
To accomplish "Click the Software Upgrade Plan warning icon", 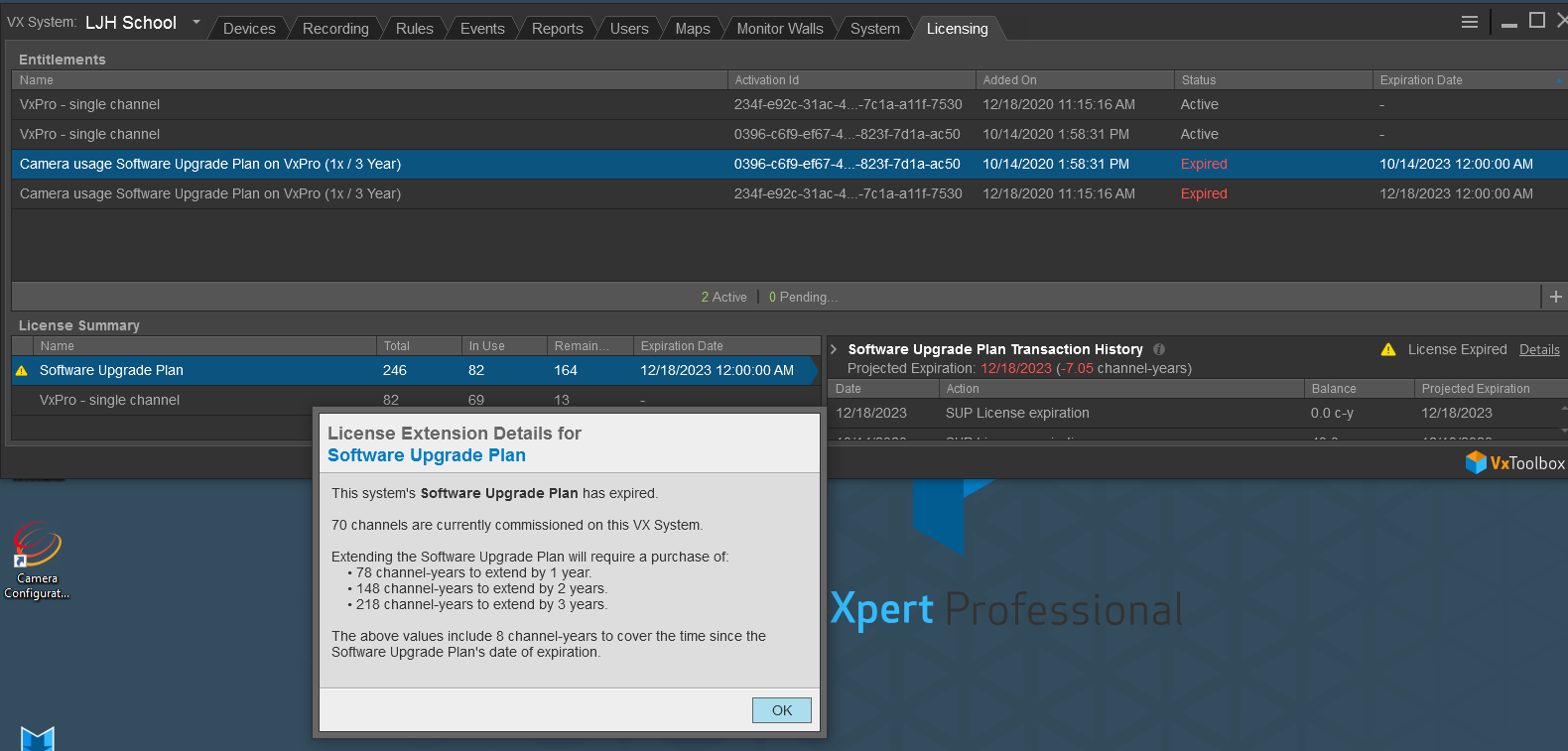I will click(x=22, y=370).
